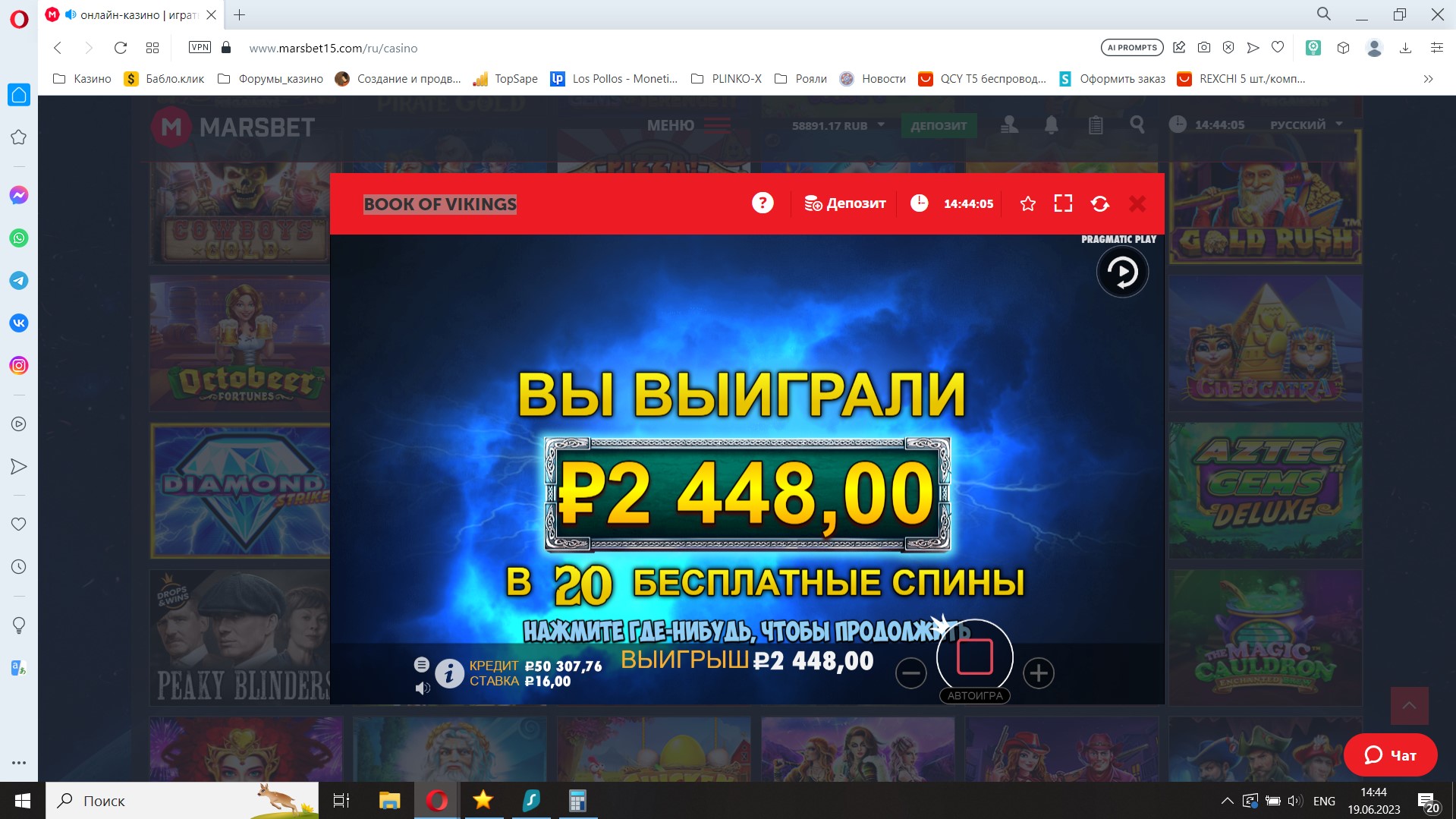Open a new browser tab

239,14
